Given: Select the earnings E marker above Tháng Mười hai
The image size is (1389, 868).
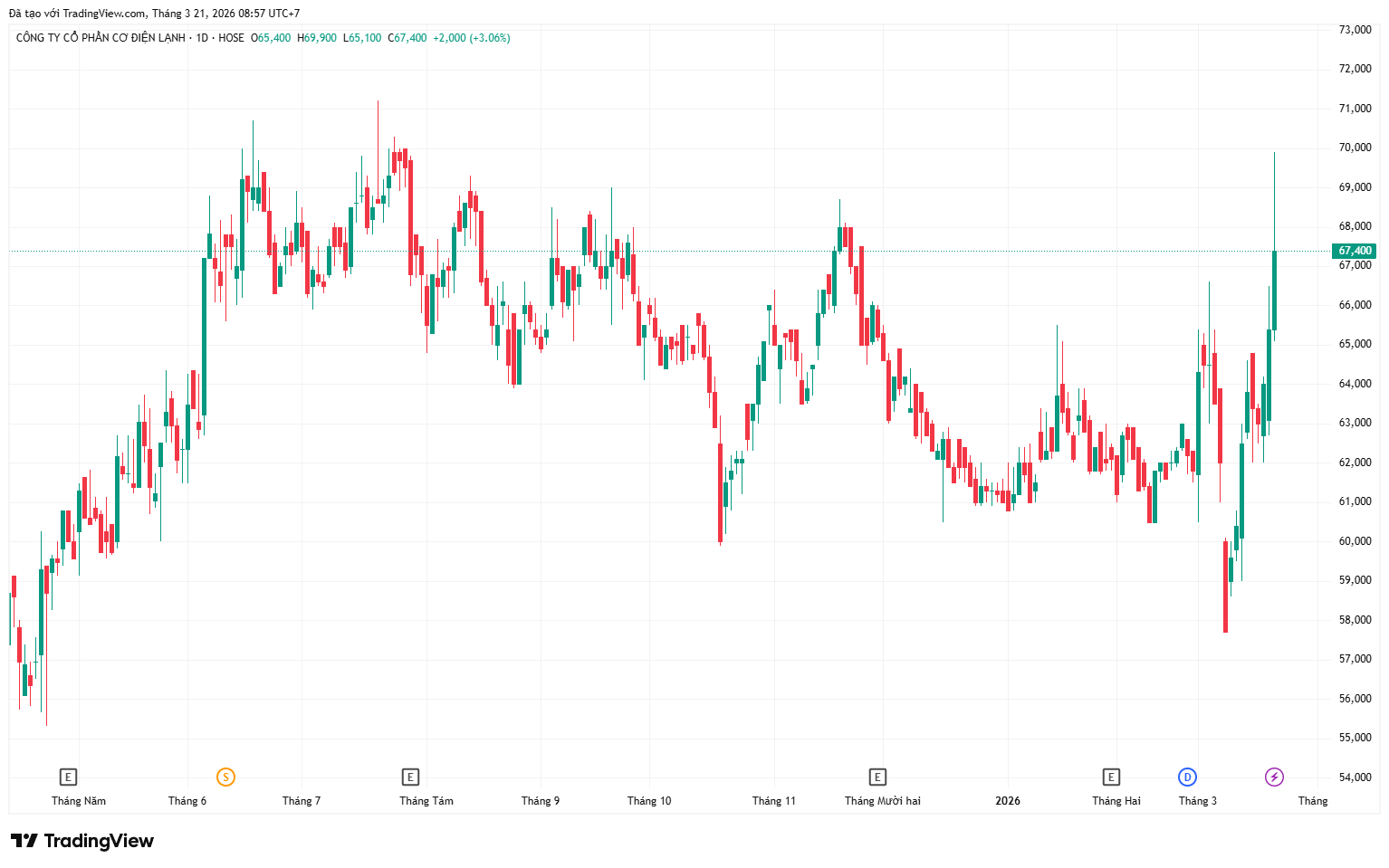Looking at the screenshot, I should [877, 777].
